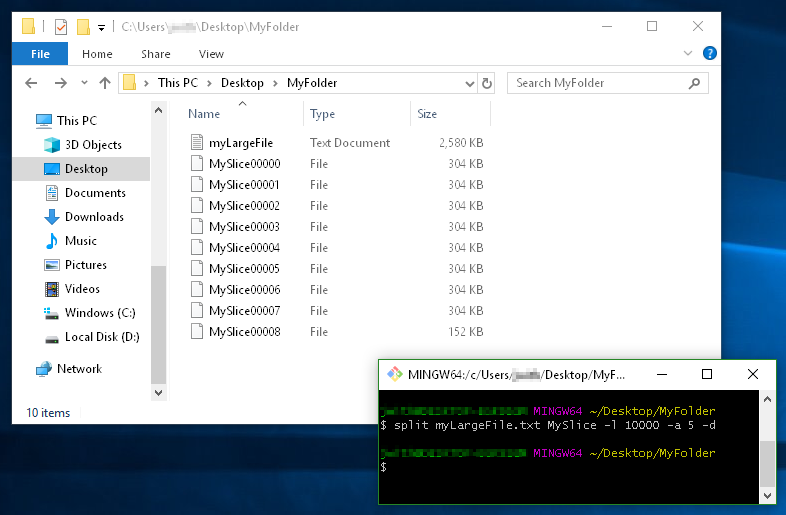Click the Up arrow navigation icon
Viewport: 786px width, 515px height.
[106, 83]
